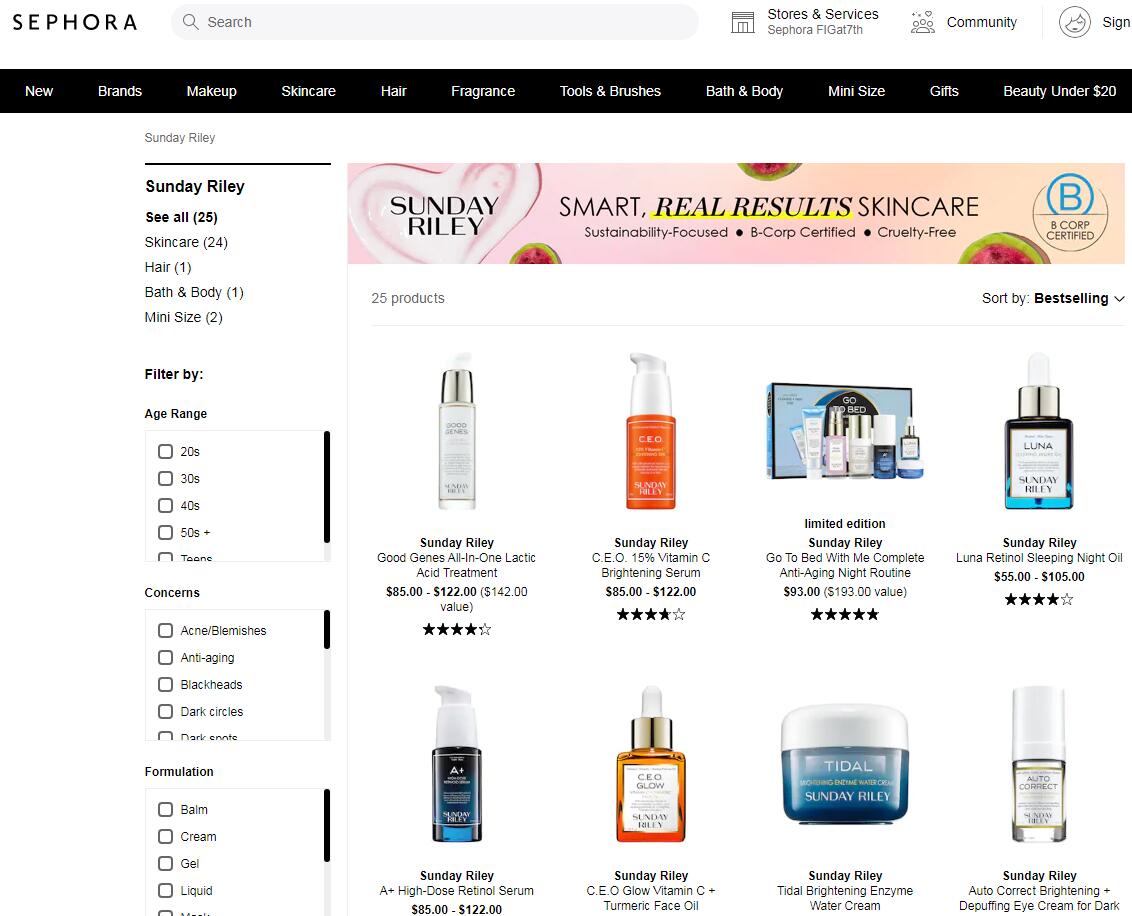Expand the Fragrance navigation menu
Viewport: 1132px width, 916px height.
483,91
